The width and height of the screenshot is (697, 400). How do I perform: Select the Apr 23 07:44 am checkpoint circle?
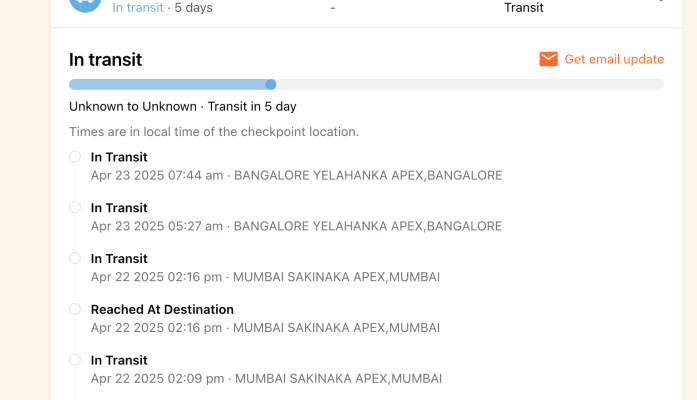[75, 156]
